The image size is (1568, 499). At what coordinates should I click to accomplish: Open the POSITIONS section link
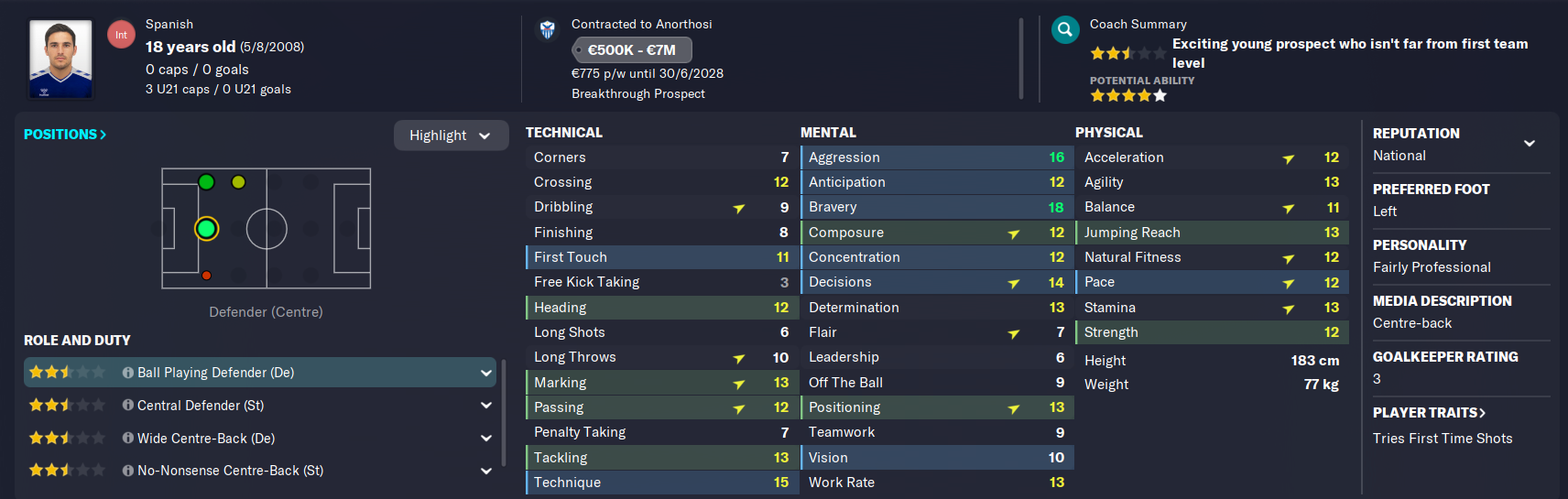coord(65,134)
